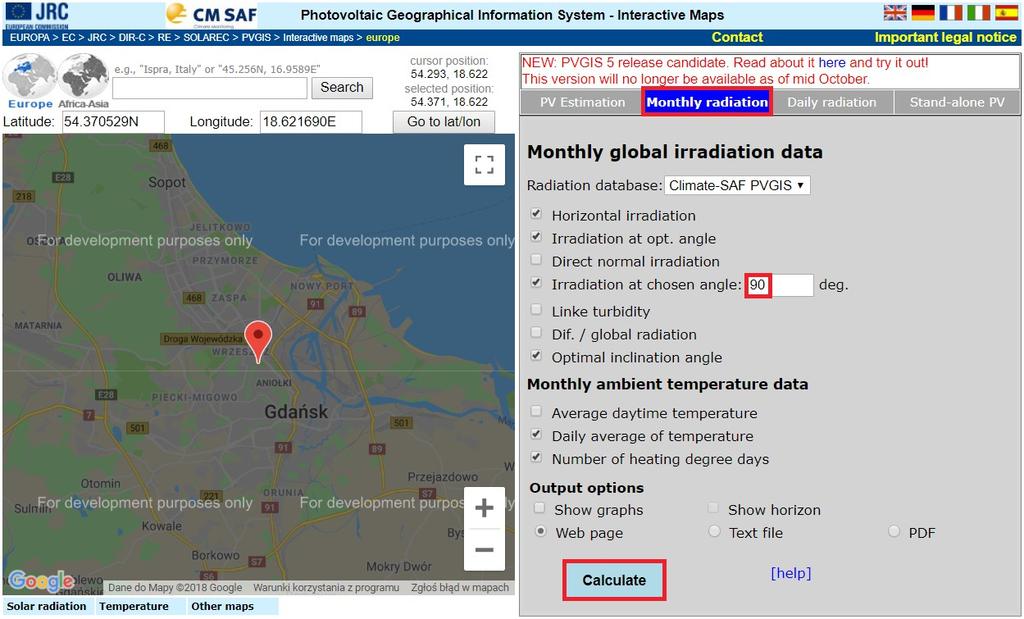Viewport: 1024px width, 619px height.
Task: Open Important legal notice link
Action: point(946,37)
